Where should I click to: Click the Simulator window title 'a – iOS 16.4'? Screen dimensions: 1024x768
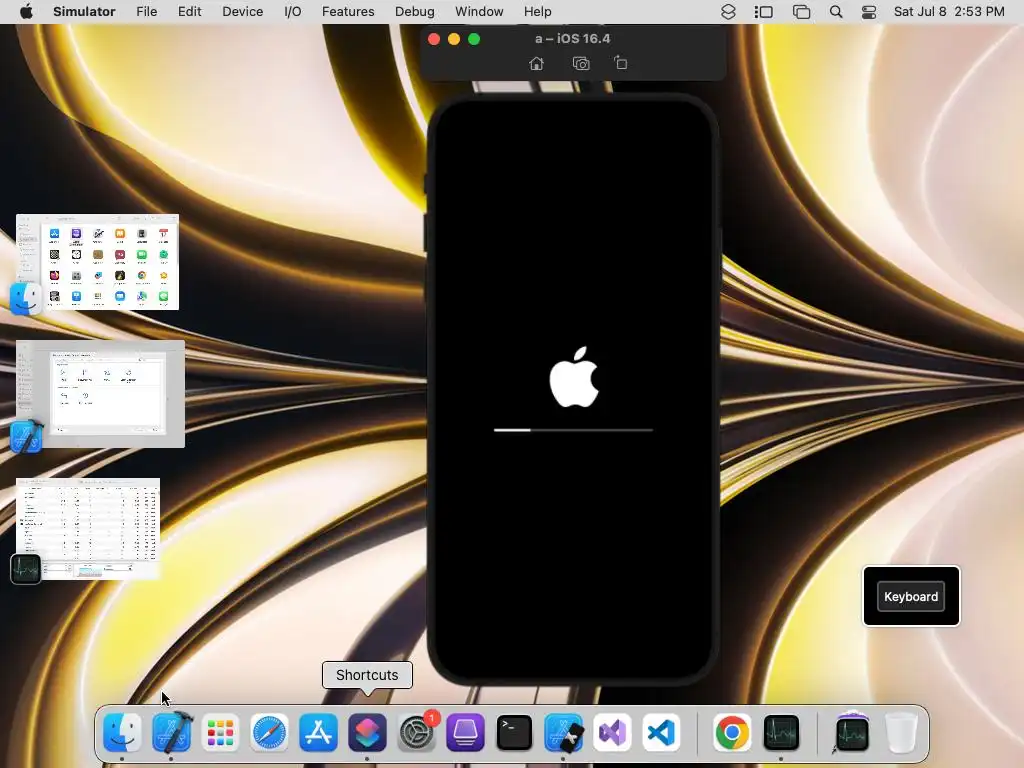coord(572,39)
